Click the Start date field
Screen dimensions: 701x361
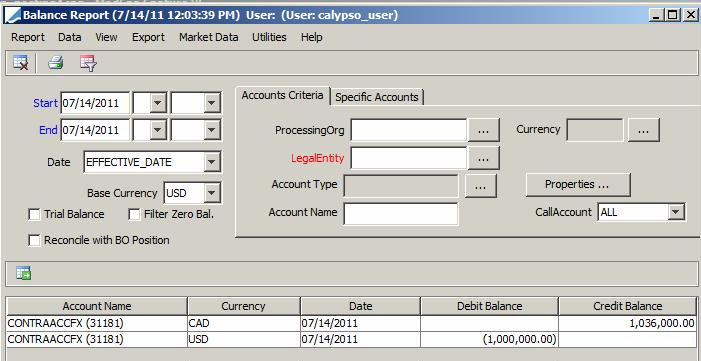(x=95, y=103)
